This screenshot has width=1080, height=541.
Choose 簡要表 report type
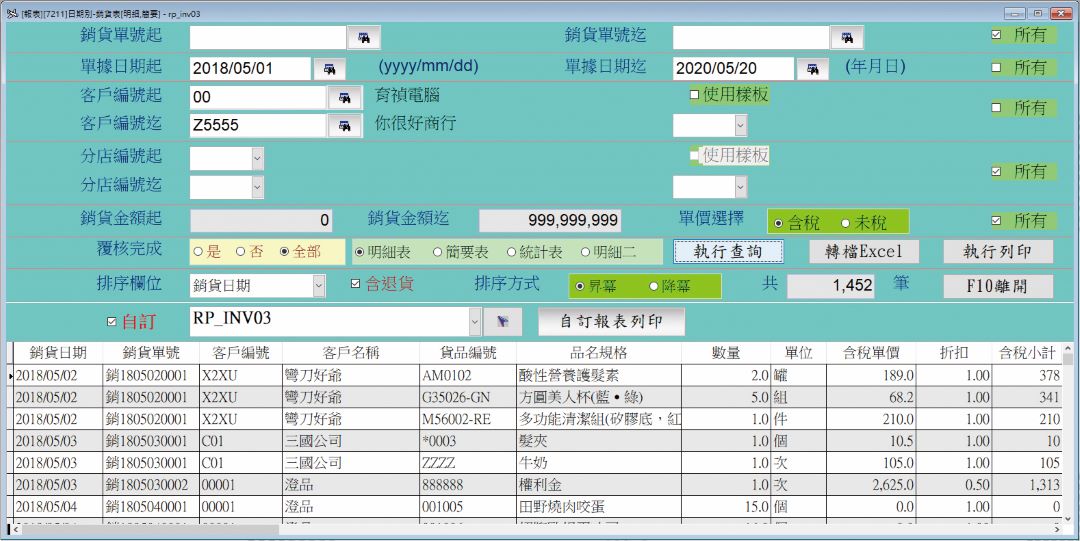pos(437,252)
